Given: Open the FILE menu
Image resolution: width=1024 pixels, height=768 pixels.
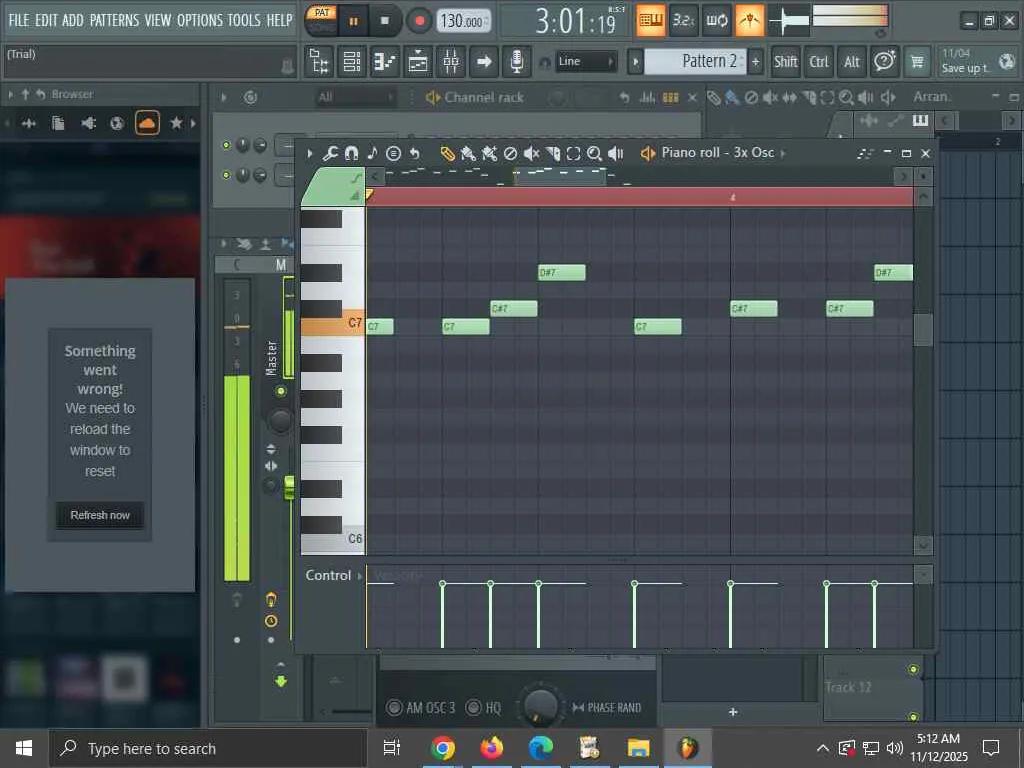Looking at the screenshot, I should (19, 20).
